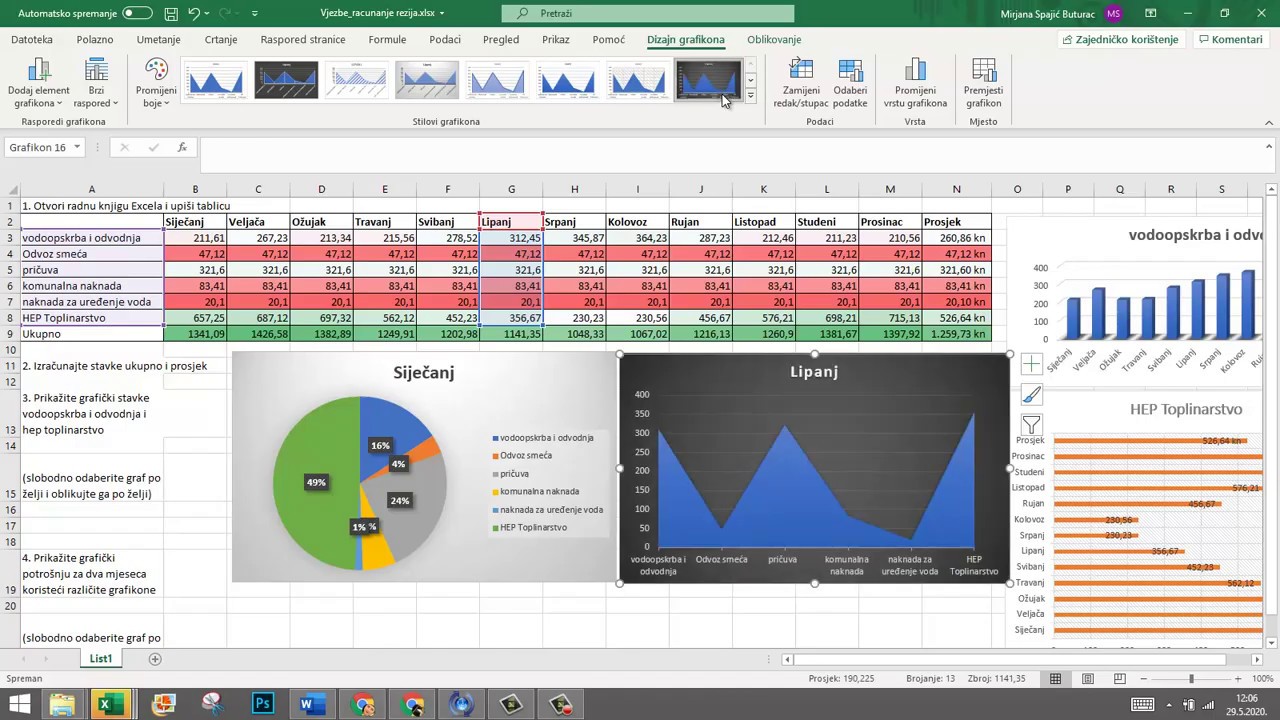Viewport: 1280px width, 720px height.
Task: Select the first chart style thumbnail
Action: 216,80
